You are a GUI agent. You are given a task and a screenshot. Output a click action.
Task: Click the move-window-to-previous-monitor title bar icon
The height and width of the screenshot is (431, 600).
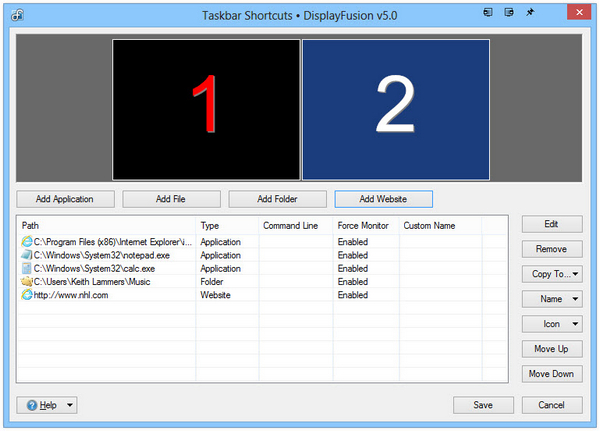point(488,12)
